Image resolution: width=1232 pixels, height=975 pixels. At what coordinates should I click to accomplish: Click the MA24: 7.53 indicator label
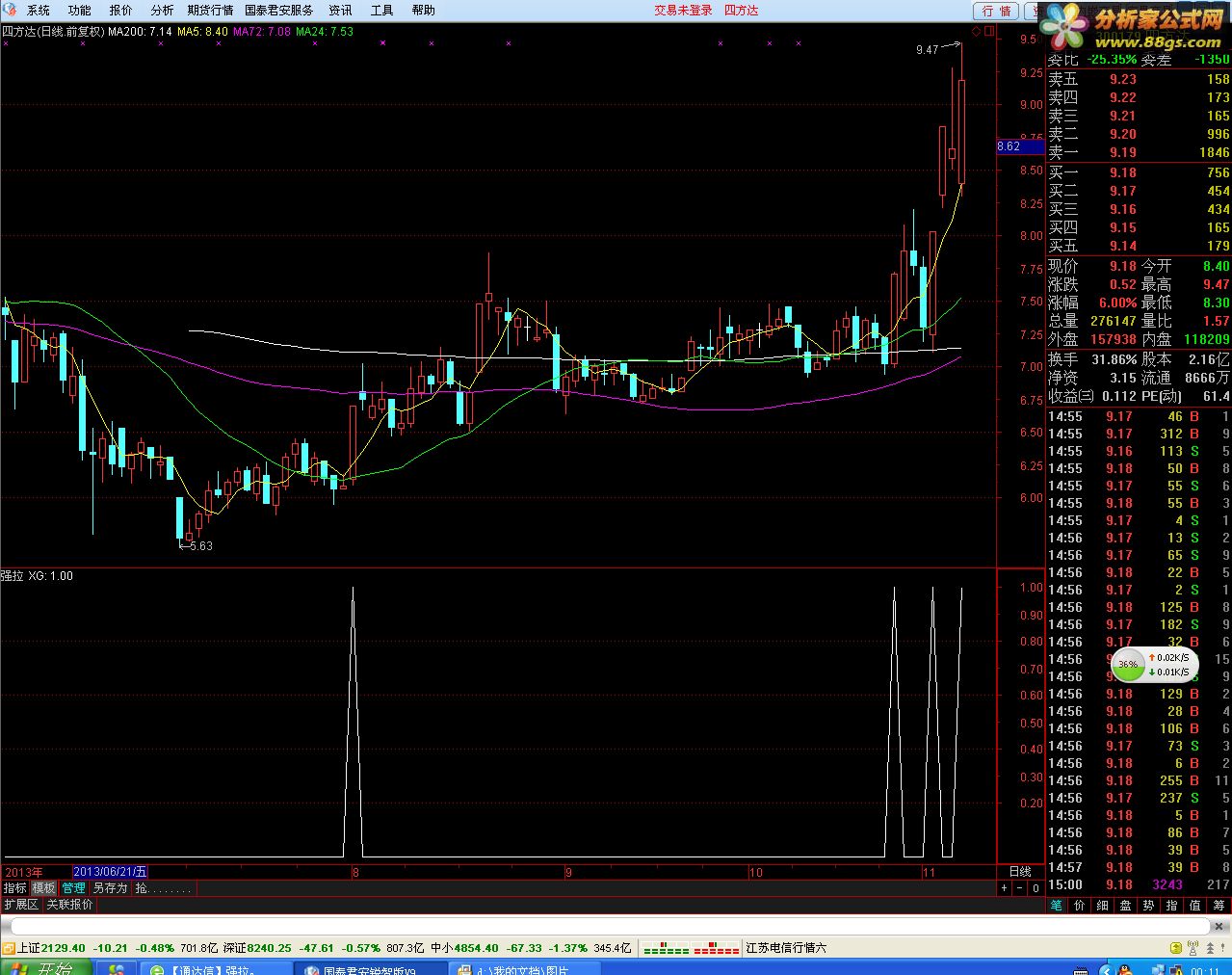click(x=325, y=32)
